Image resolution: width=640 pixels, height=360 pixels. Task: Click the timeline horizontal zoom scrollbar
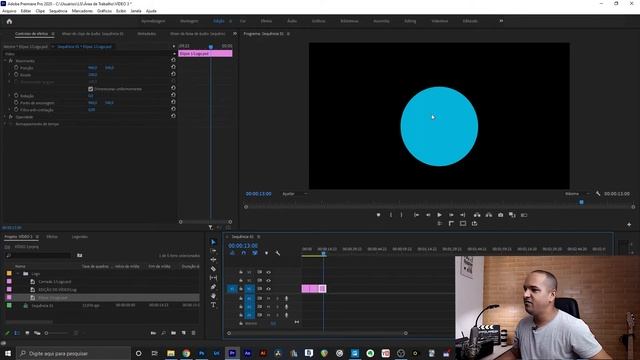(317, 333)
